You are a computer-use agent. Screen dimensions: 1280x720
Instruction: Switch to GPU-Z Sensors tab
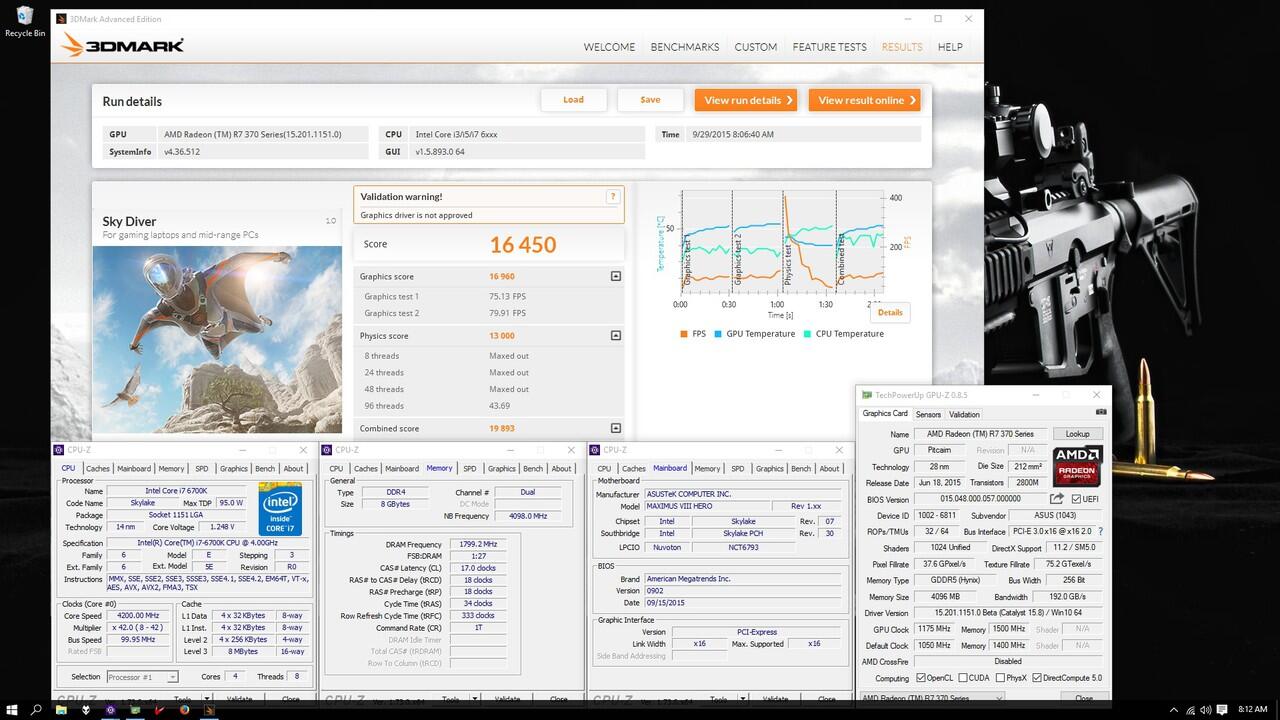tap(928, 414)
